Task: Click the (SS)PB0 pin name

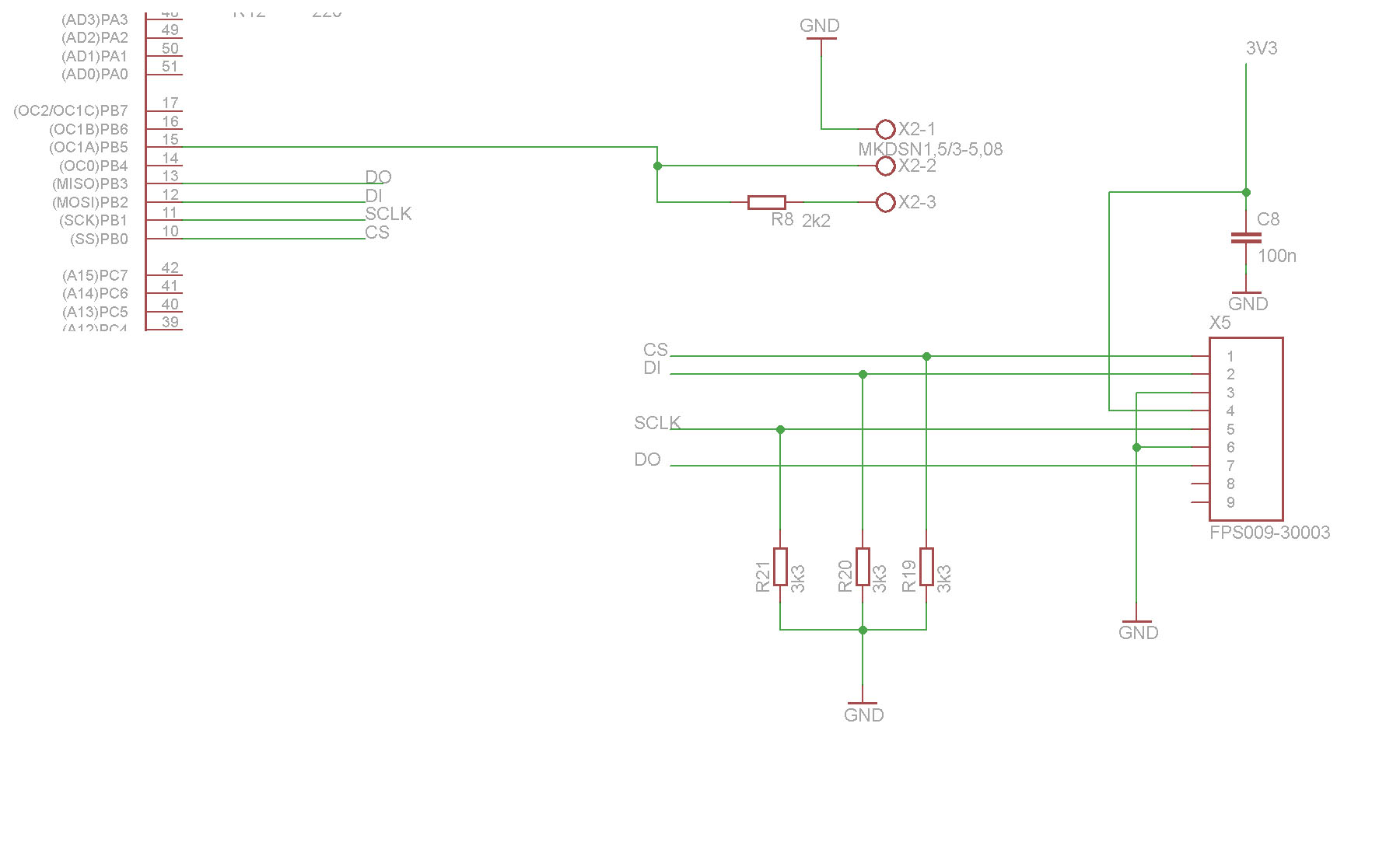Action: [x=100, y=239]
